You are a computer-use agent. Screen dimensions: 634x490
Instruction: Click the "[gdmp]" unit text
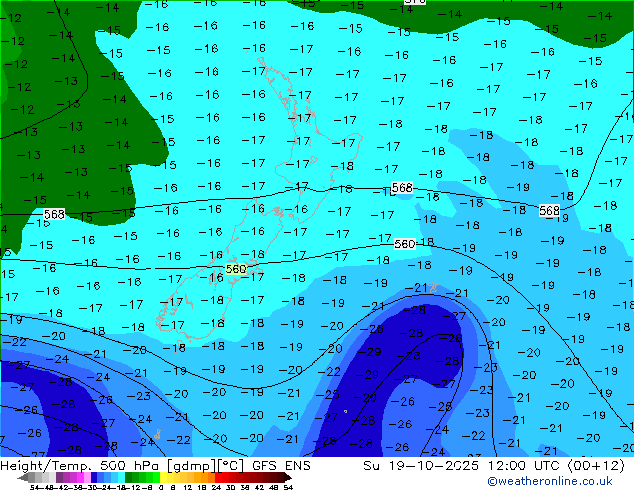pos(192,466)
